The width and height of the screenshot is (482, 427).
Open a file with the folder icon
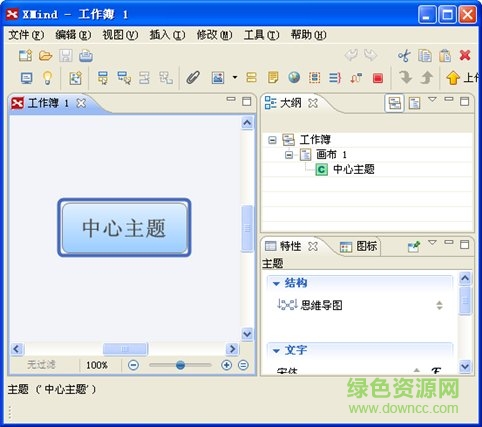pyautogui.click(x=46, y=55)
